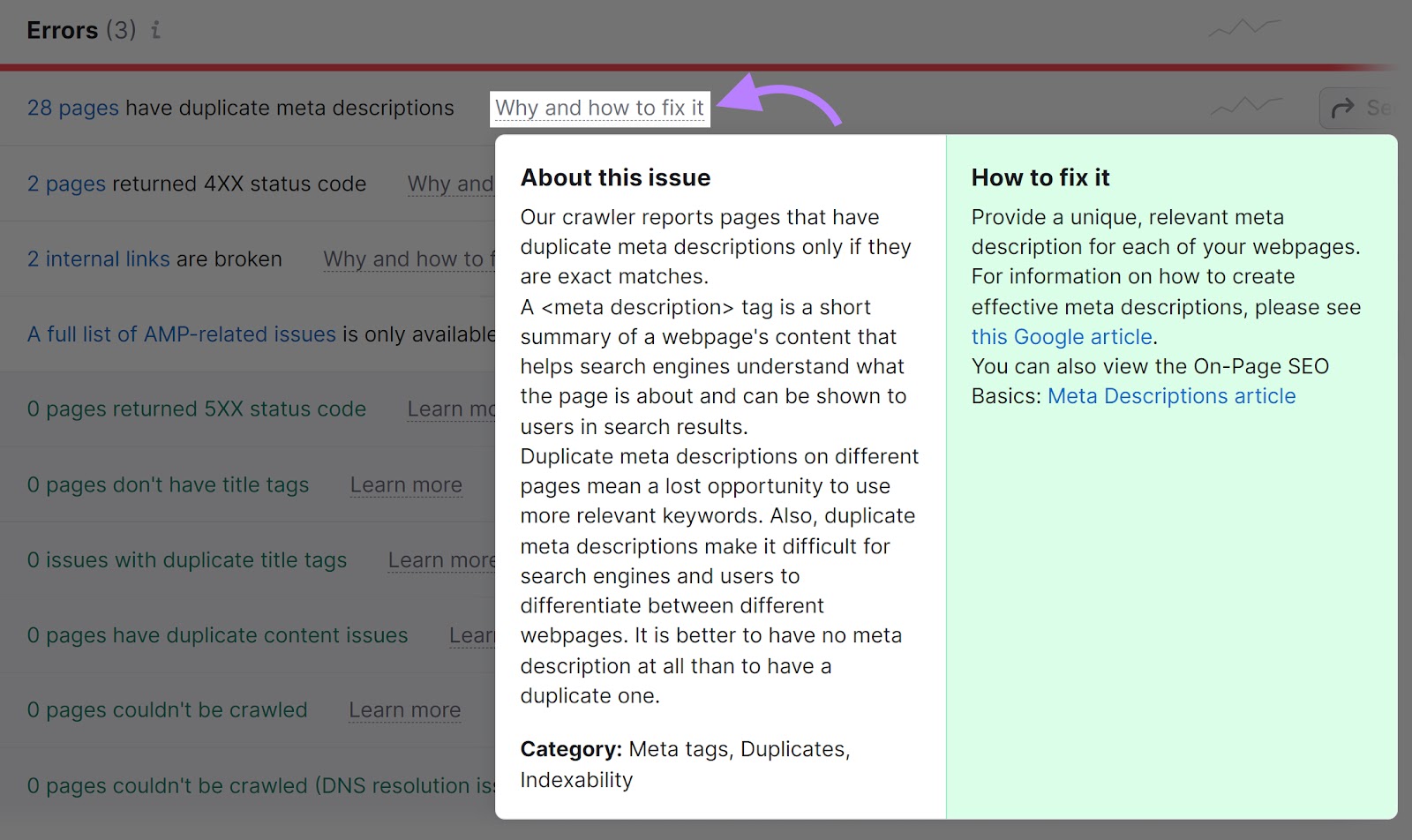Click 'Learn more' beside duplicate title tags

pyautogui.click(x=441, y=560)
